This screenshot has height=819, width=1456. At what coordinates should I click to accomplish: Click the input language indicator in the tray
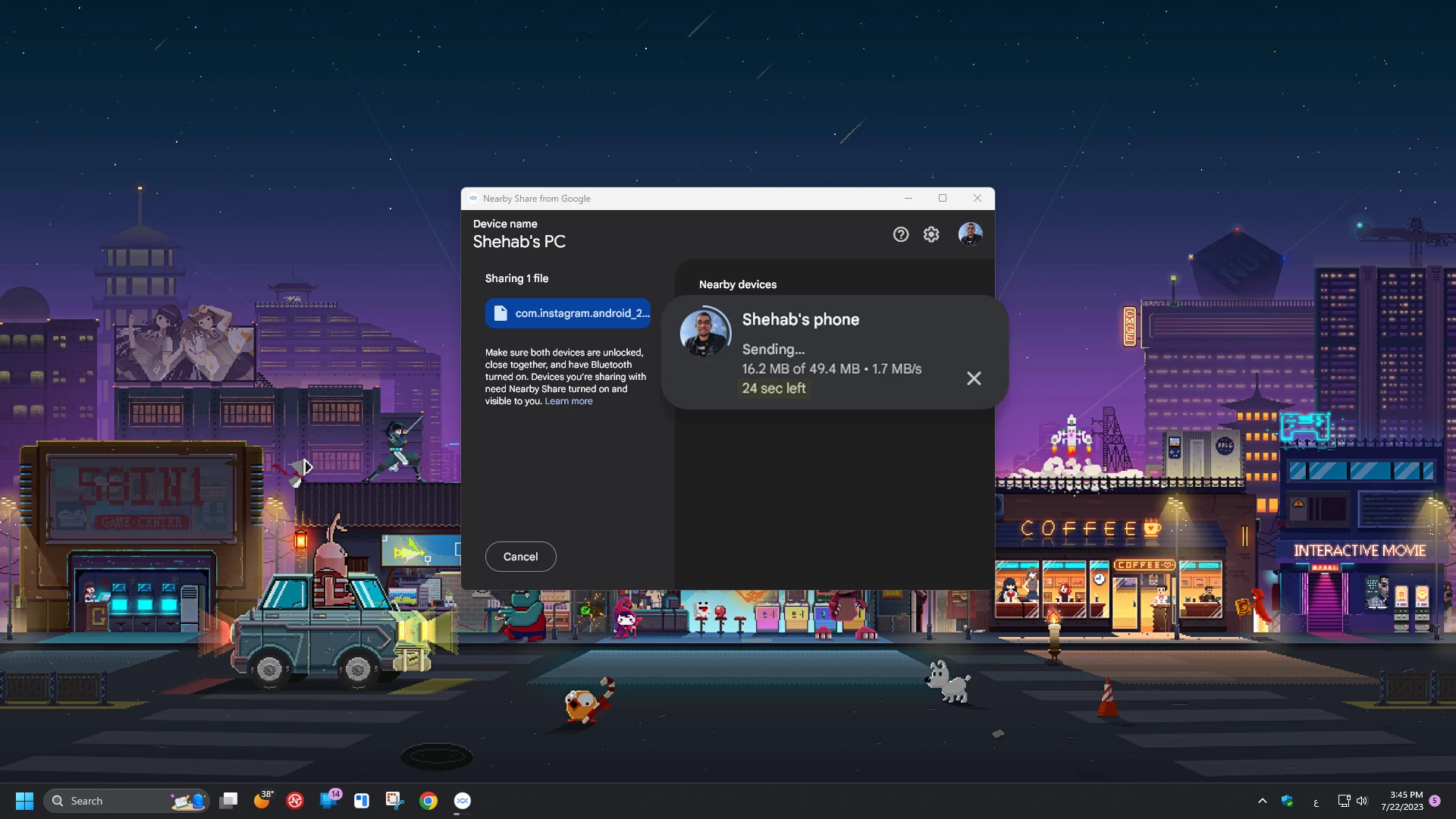click(x=1316, y=802)
